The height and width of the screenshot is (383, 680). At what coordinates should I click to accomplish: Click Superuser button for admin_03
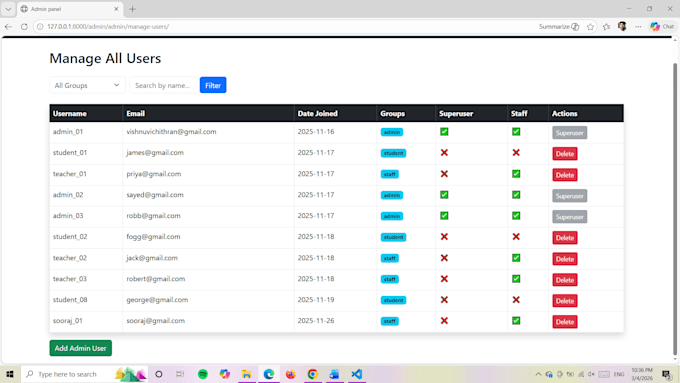(x=569, y=217)
